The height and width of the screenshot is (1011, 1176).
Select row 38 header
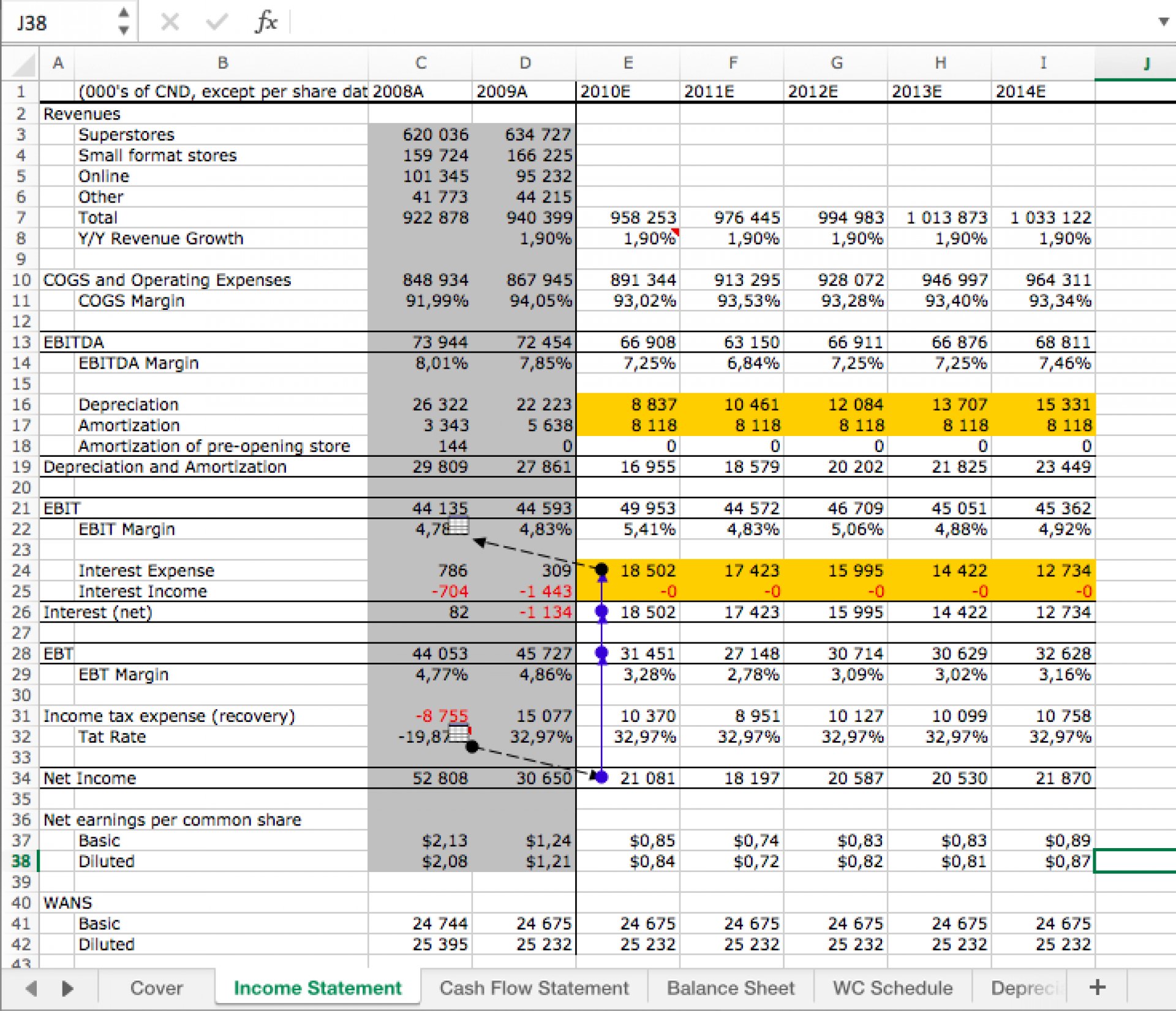pyautogui.click(x=21, y=861)
